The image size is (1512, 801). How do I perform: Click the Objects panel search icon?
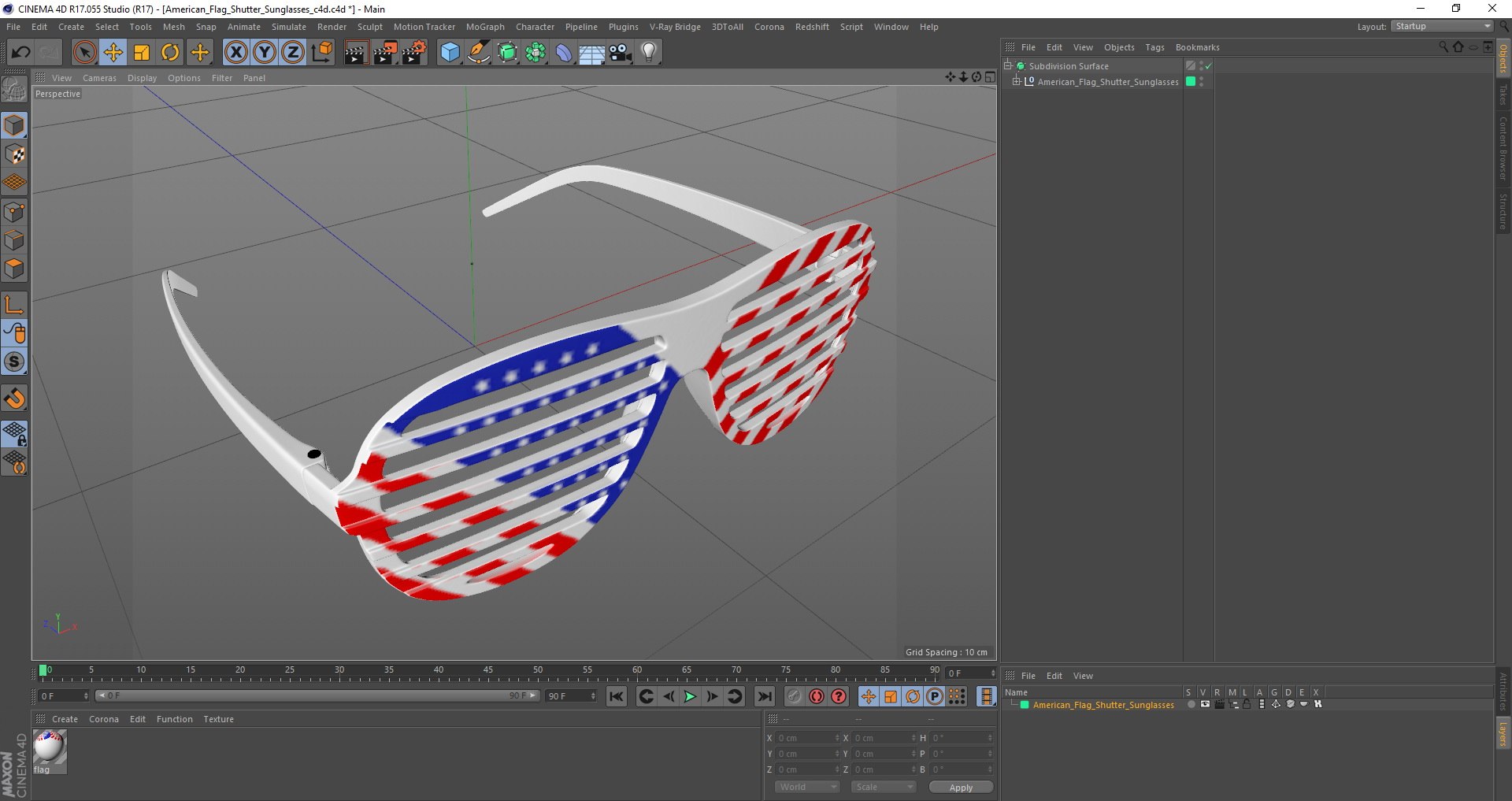point(1443,46)
